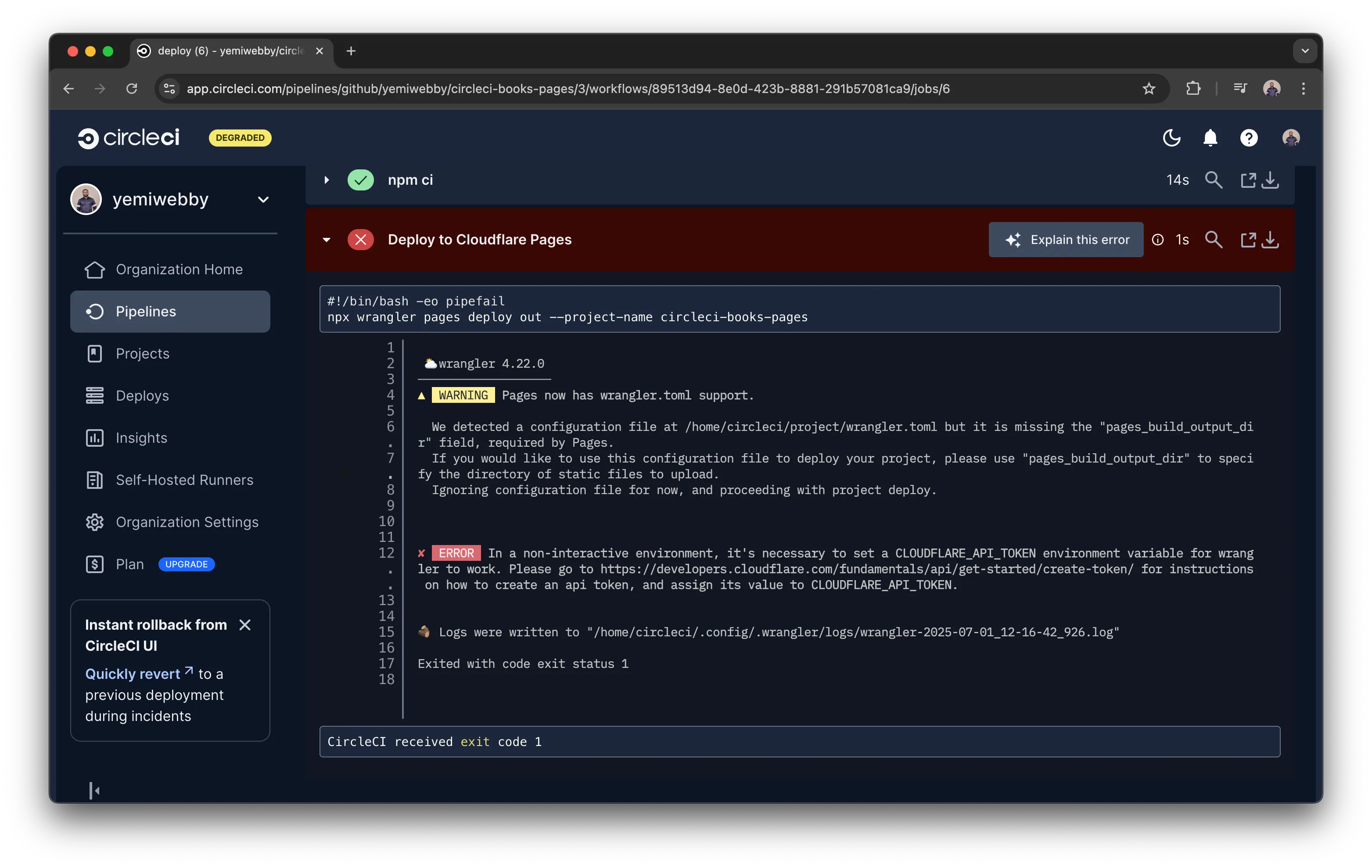
Task: Open Deploys from the sidebar
Action: pyautogui.click(x=170, y=396)
